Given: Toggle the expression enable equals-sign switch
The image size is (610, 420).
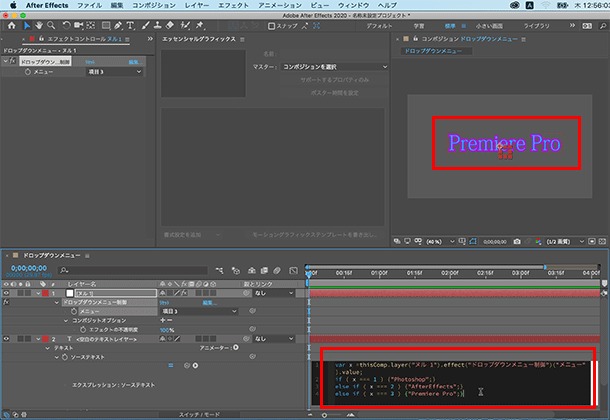Looking at the screenshot, I should pos(171,365).
